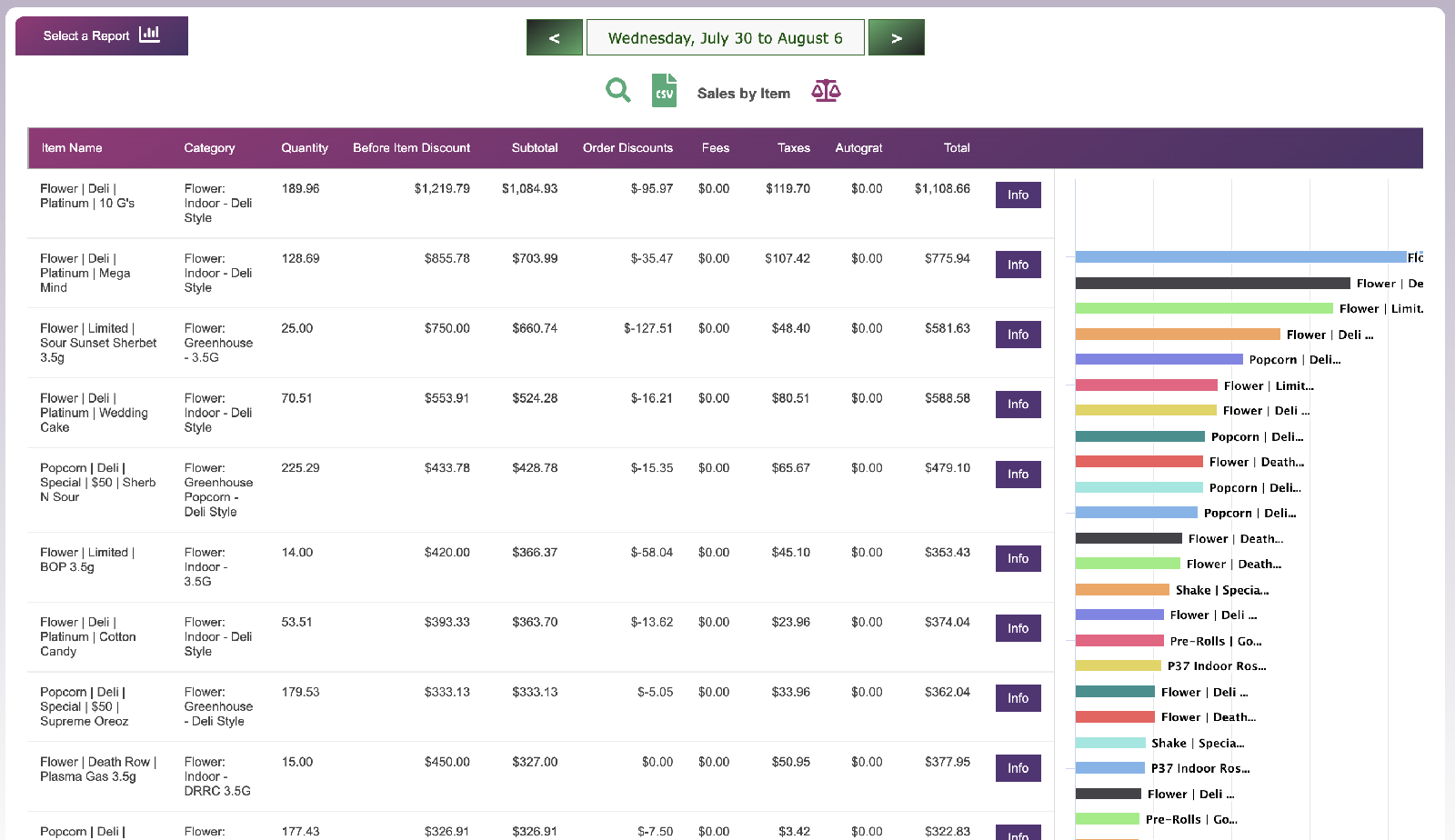Export the report as a CSV file
This screenshot has width=1455, height=840.
click(664, 91)
